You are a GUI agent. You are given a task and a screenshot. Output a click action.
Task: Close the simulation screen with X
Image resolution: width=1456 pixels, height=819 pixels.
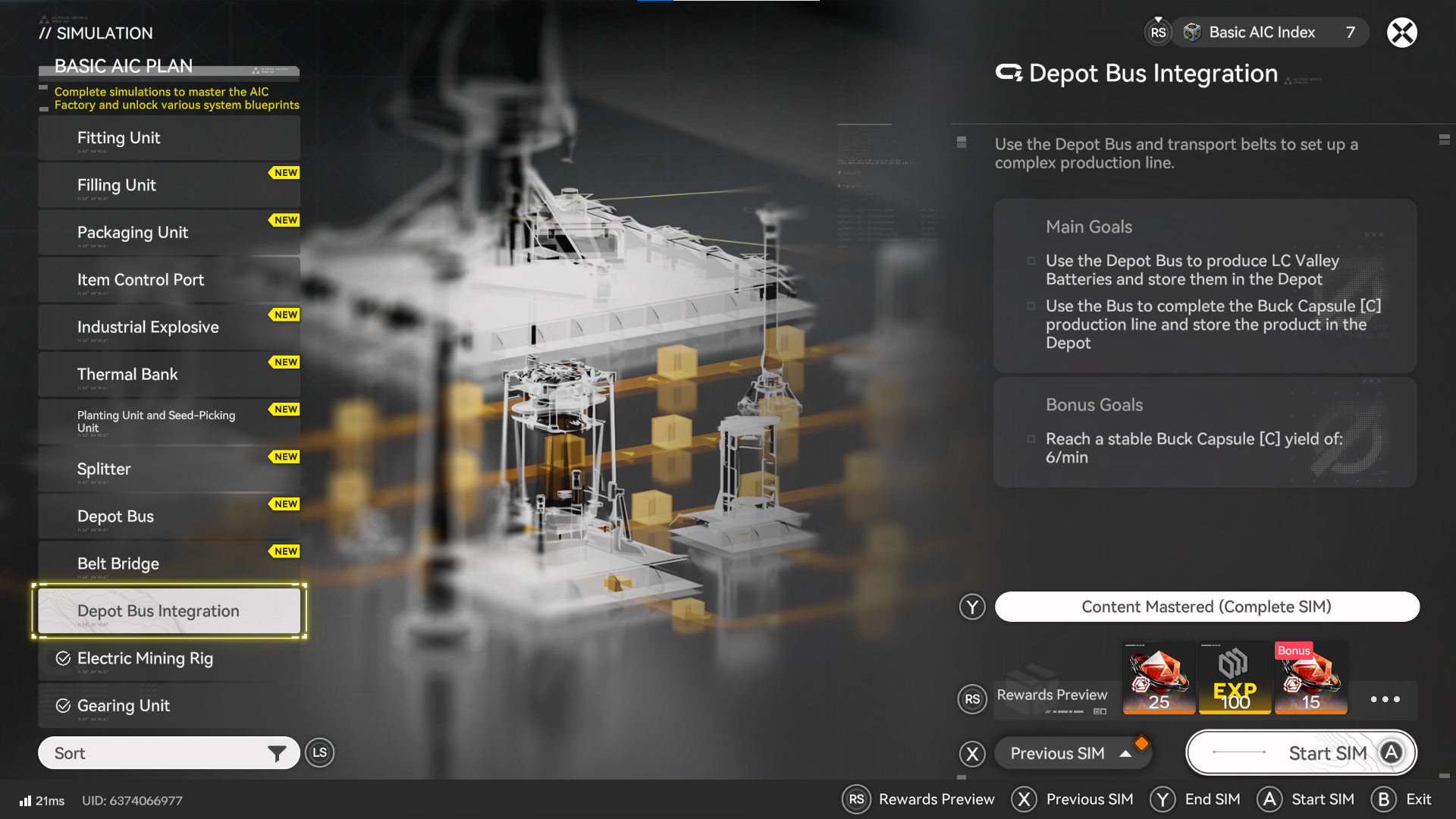(x=1401, y=33)
